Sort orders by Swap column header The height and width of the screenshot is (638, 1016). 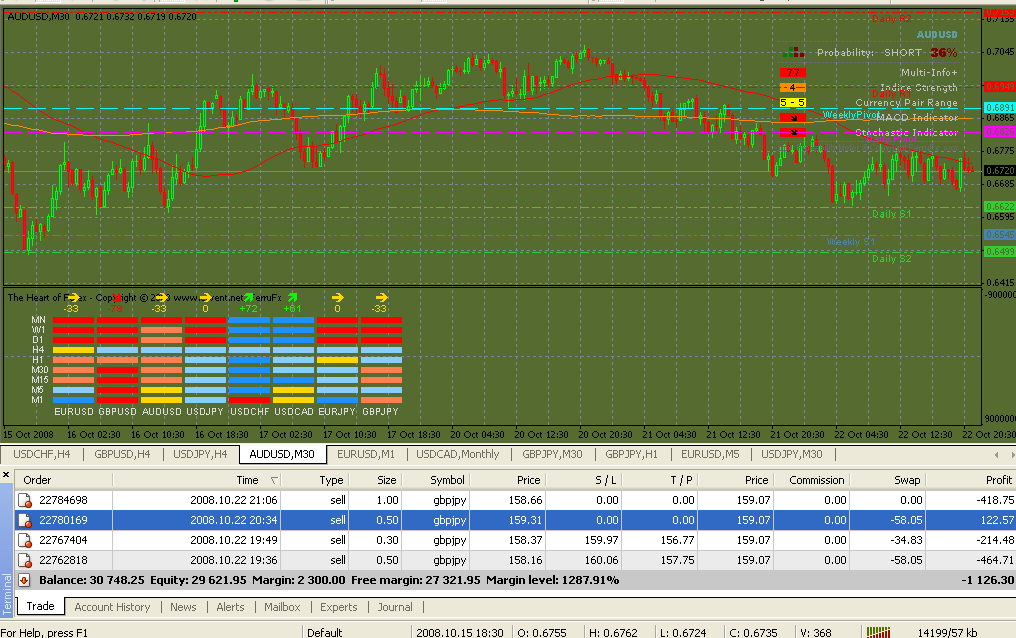pos(887,480)
